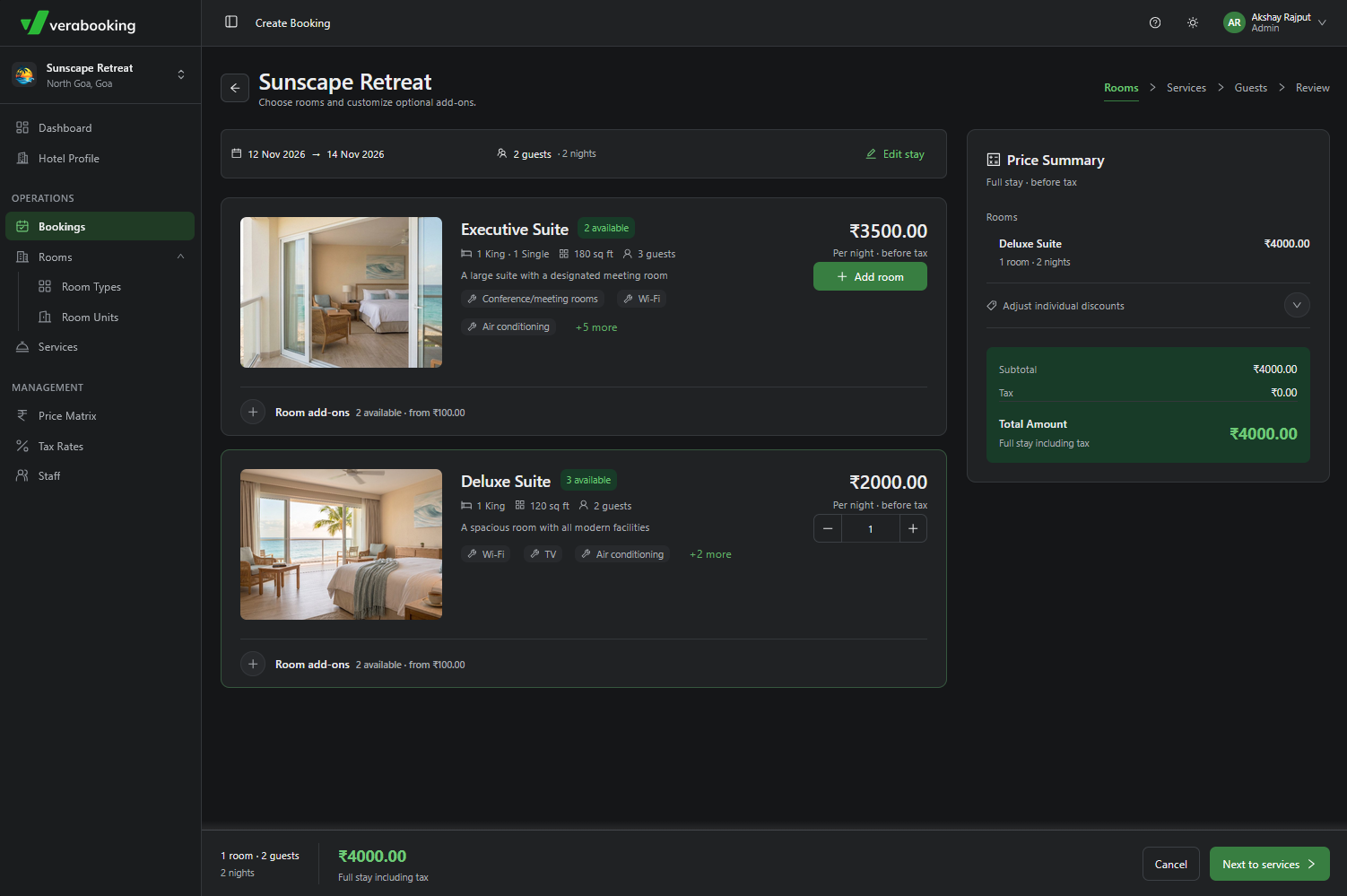Select the Rooms step tab

[x=1121, y=88]
